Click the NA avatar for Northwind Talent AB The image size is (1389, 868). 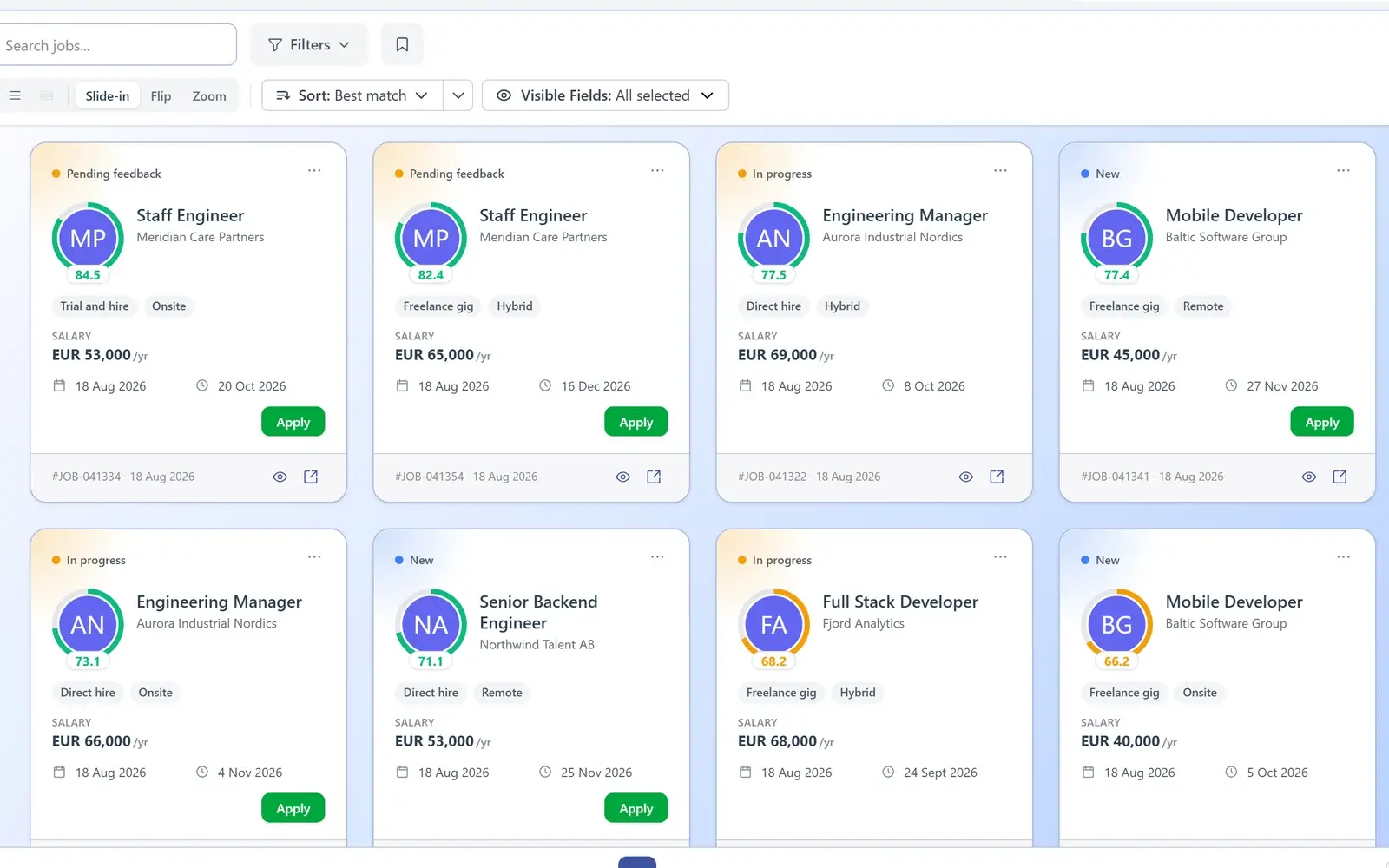tap(431, 625)
